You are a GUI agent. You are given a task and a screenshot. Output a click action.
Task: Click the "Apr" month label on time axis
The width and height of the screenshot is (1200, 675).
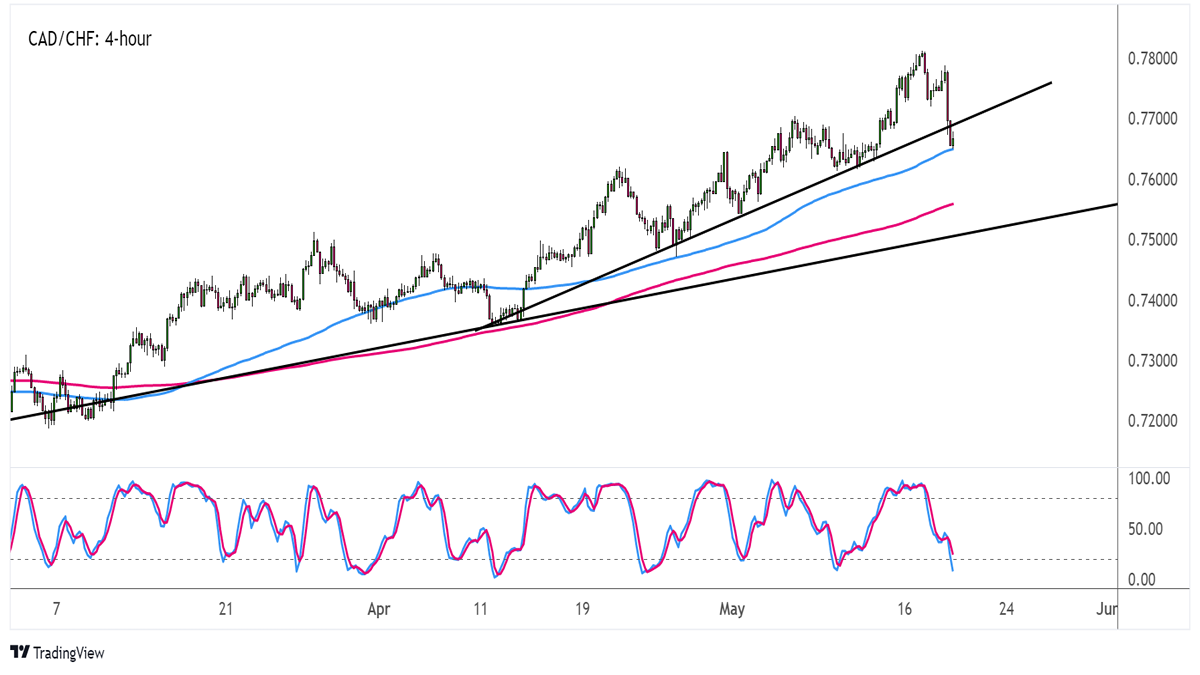click(x=378, y=609)
